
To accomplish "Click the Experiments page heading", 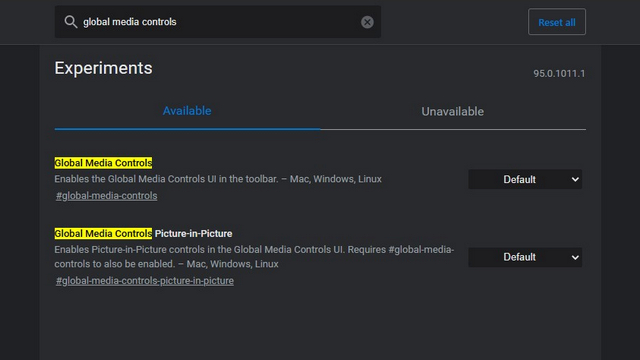I will pos(103,68).
